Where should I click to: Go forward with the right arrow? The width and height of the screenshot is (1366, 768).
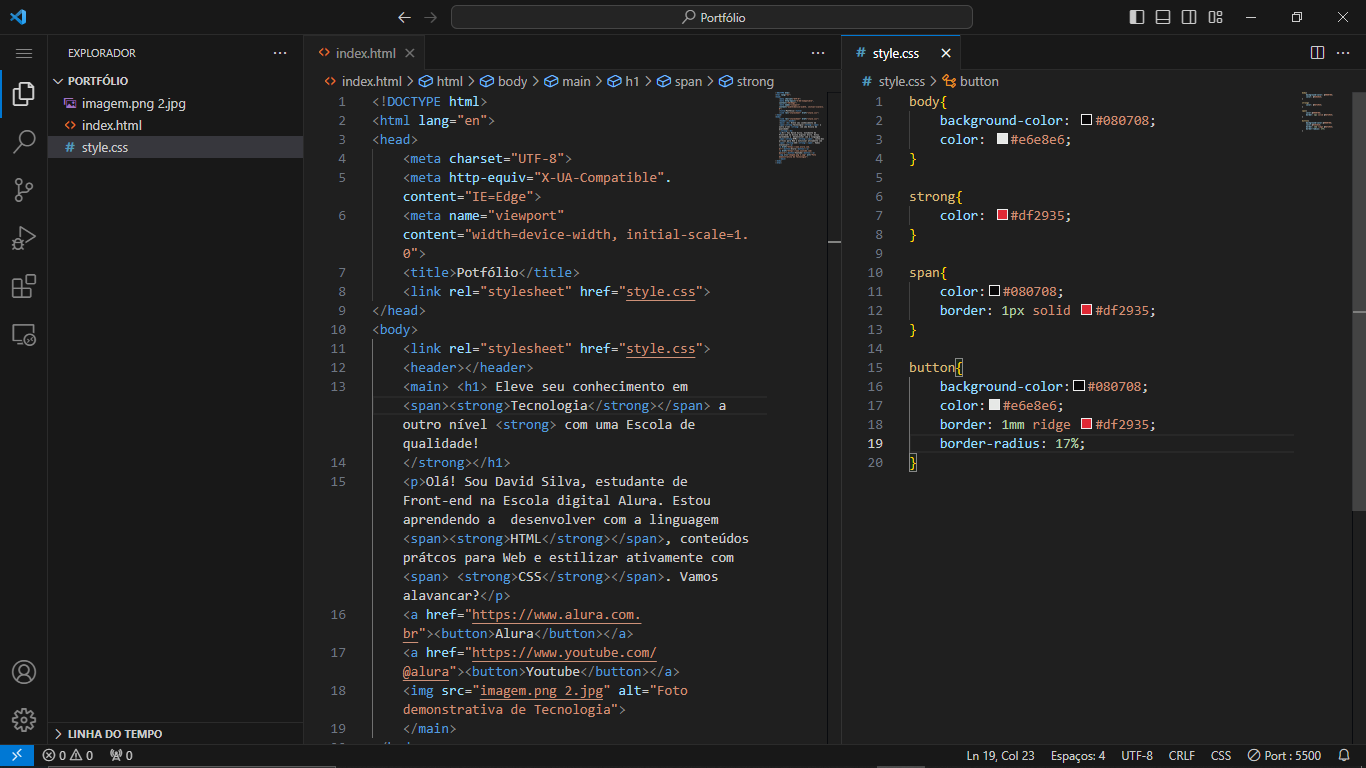(x=431, y=17)
